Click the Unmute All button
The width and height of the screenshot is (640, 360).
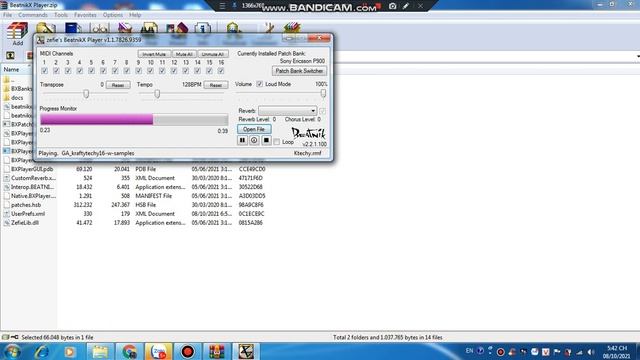coord(213,54)
